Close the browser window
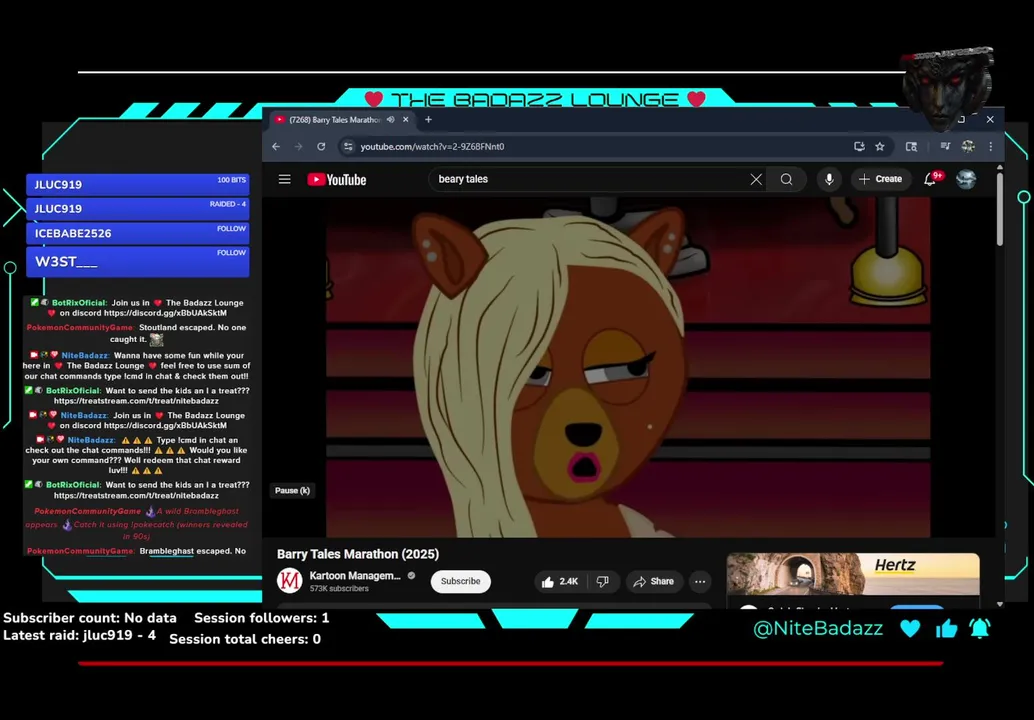The image size is (1034, 720). click(990, 119)
